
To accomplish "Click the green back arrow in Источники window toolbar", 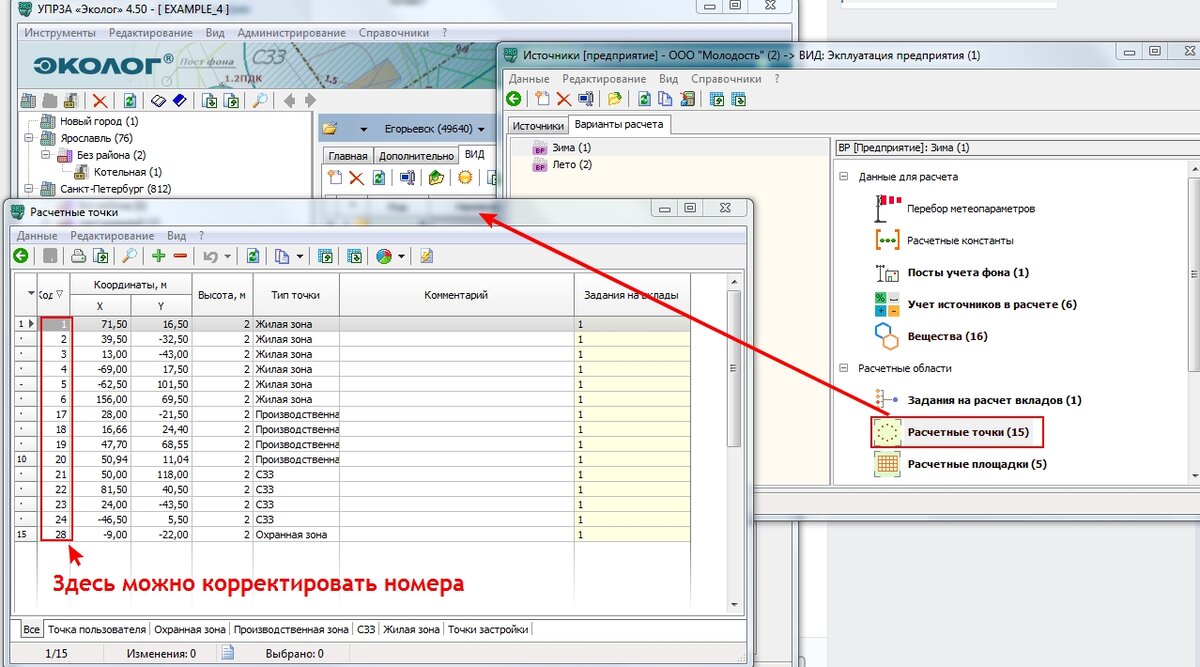I will point(514,98).
